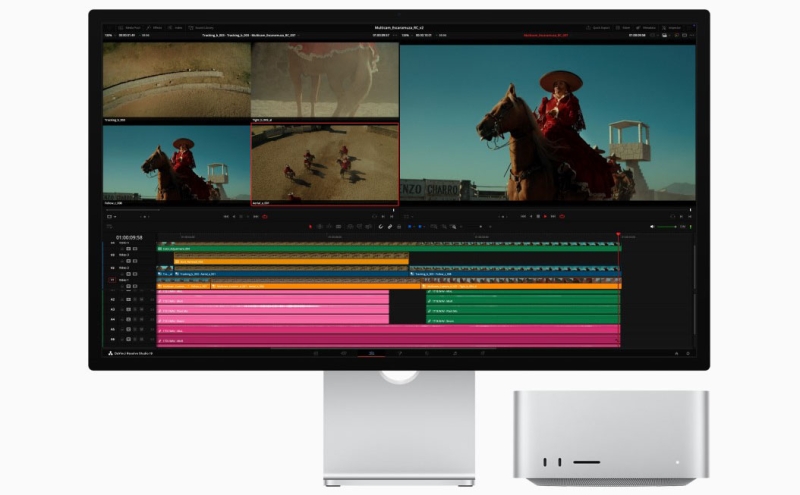800x495 pixels.
Task: Click the speaker mute icon
Action: tap(652, 227)
